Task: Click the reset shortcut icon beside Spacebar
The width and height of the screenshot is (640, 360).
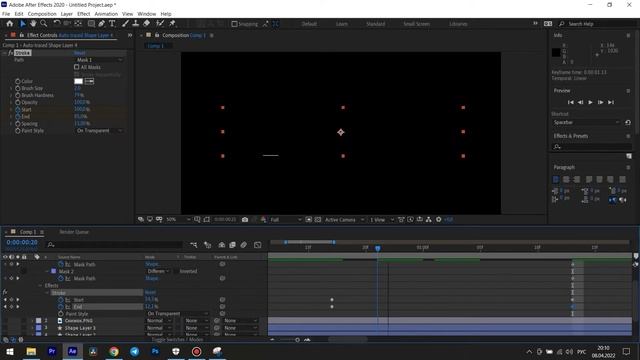Action: [x=628, y=122]
